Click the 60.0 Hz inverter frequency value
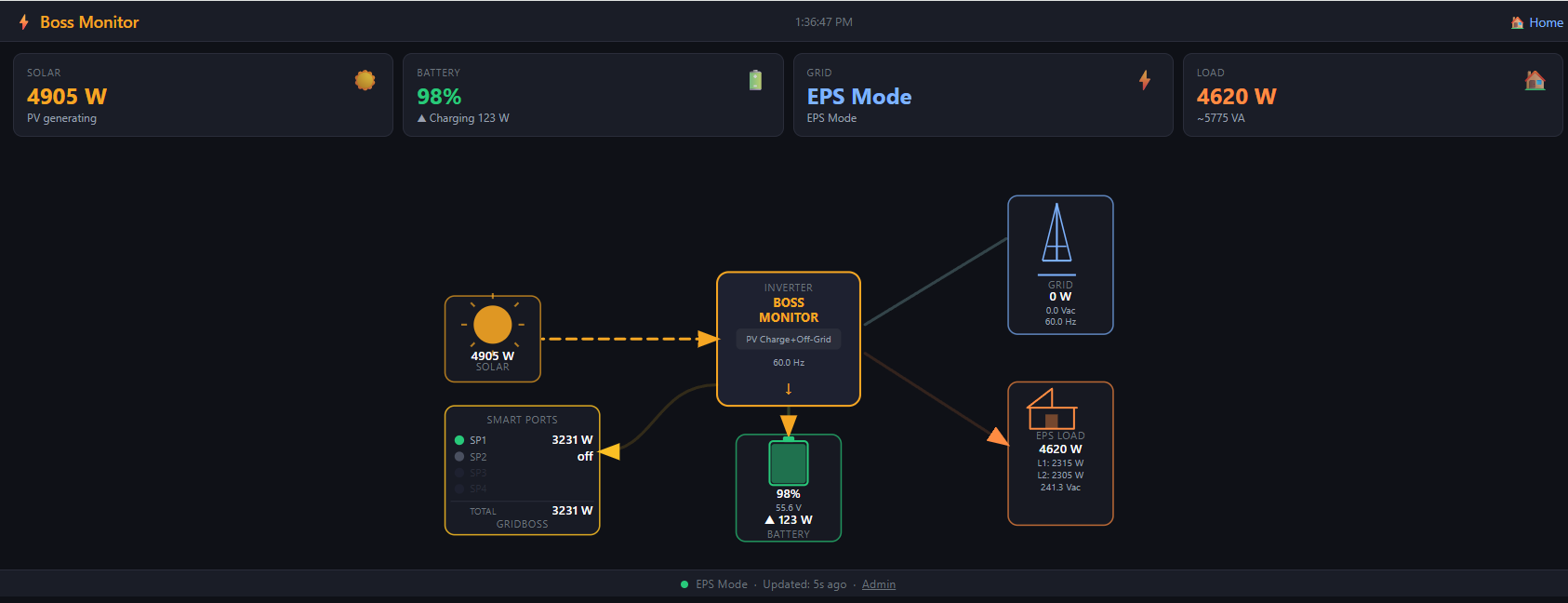This screenshot has width=1568, height=603. tap(789, 363)
